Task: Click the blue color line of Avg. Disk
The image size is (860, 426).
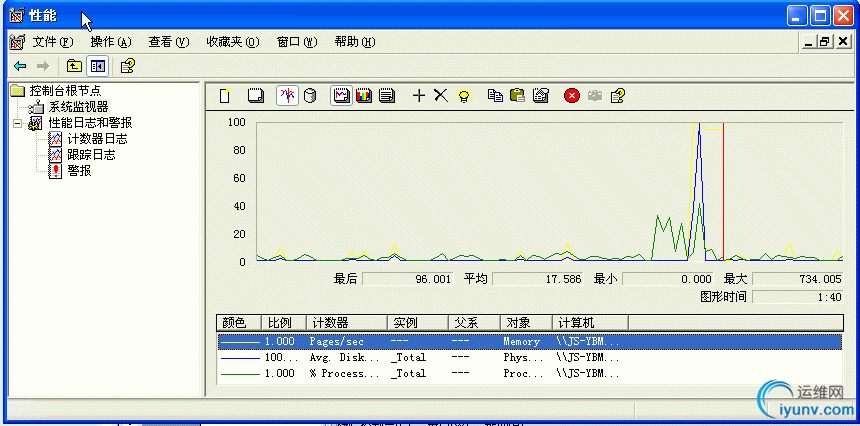Action: 240,357
